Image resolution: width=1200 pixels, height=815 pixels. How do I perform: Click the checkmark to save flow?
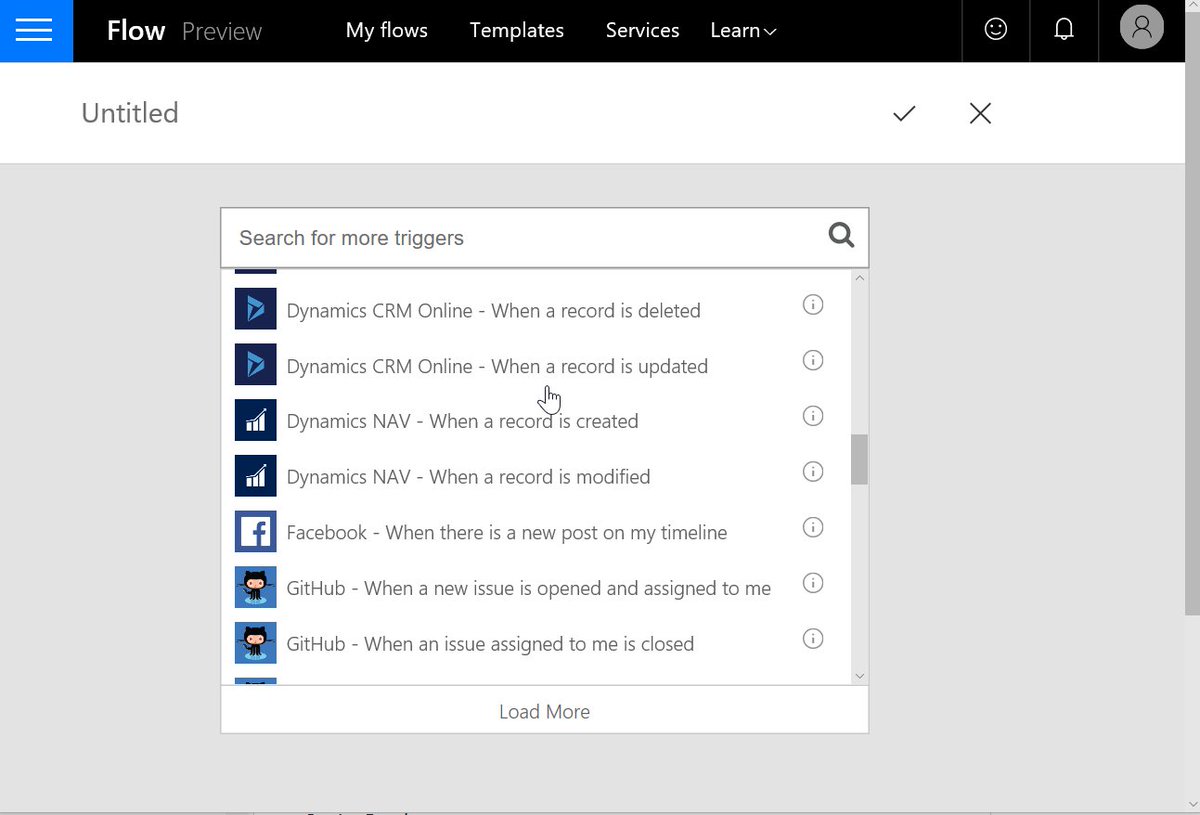(x=904, y=113)
